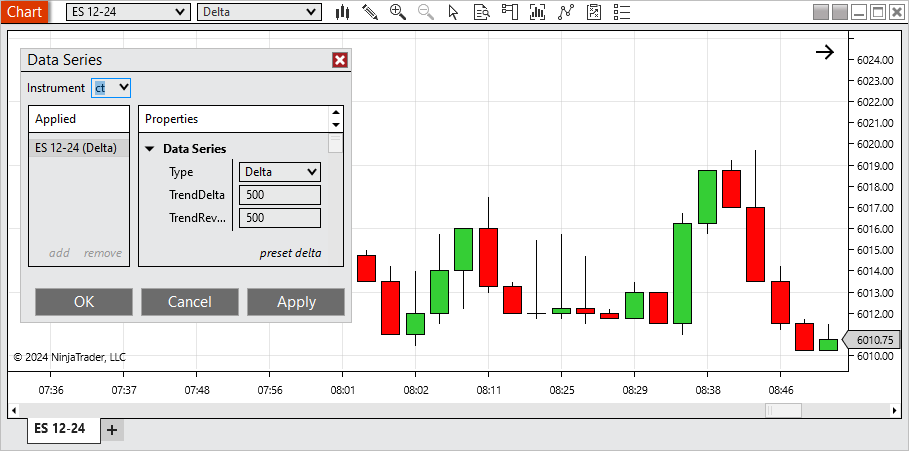
Task: Open the Data Series candlestick icon
Action: 342,12
